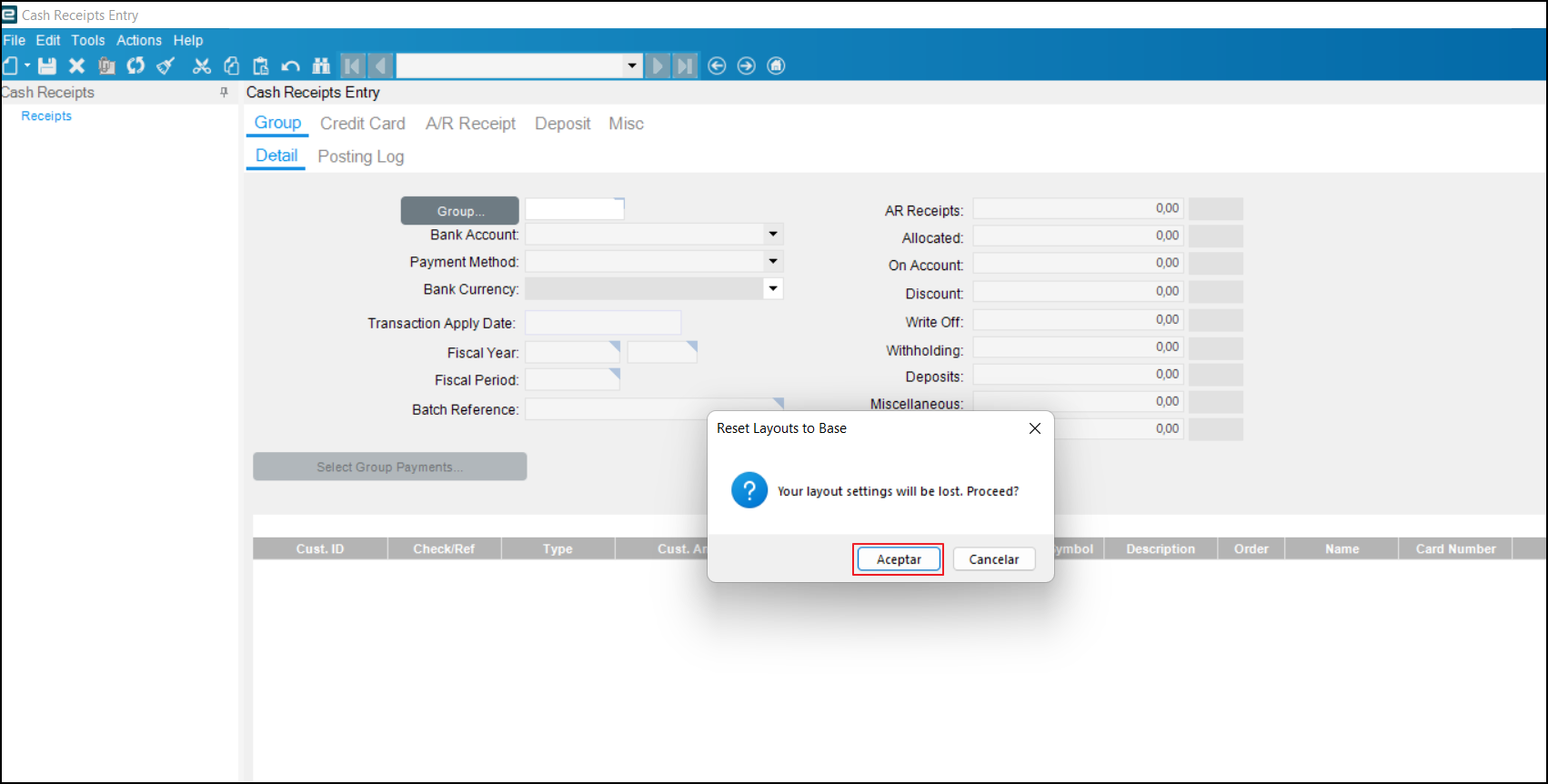
Task: Clear the form with the broom icon
Action: coord(166,65)
